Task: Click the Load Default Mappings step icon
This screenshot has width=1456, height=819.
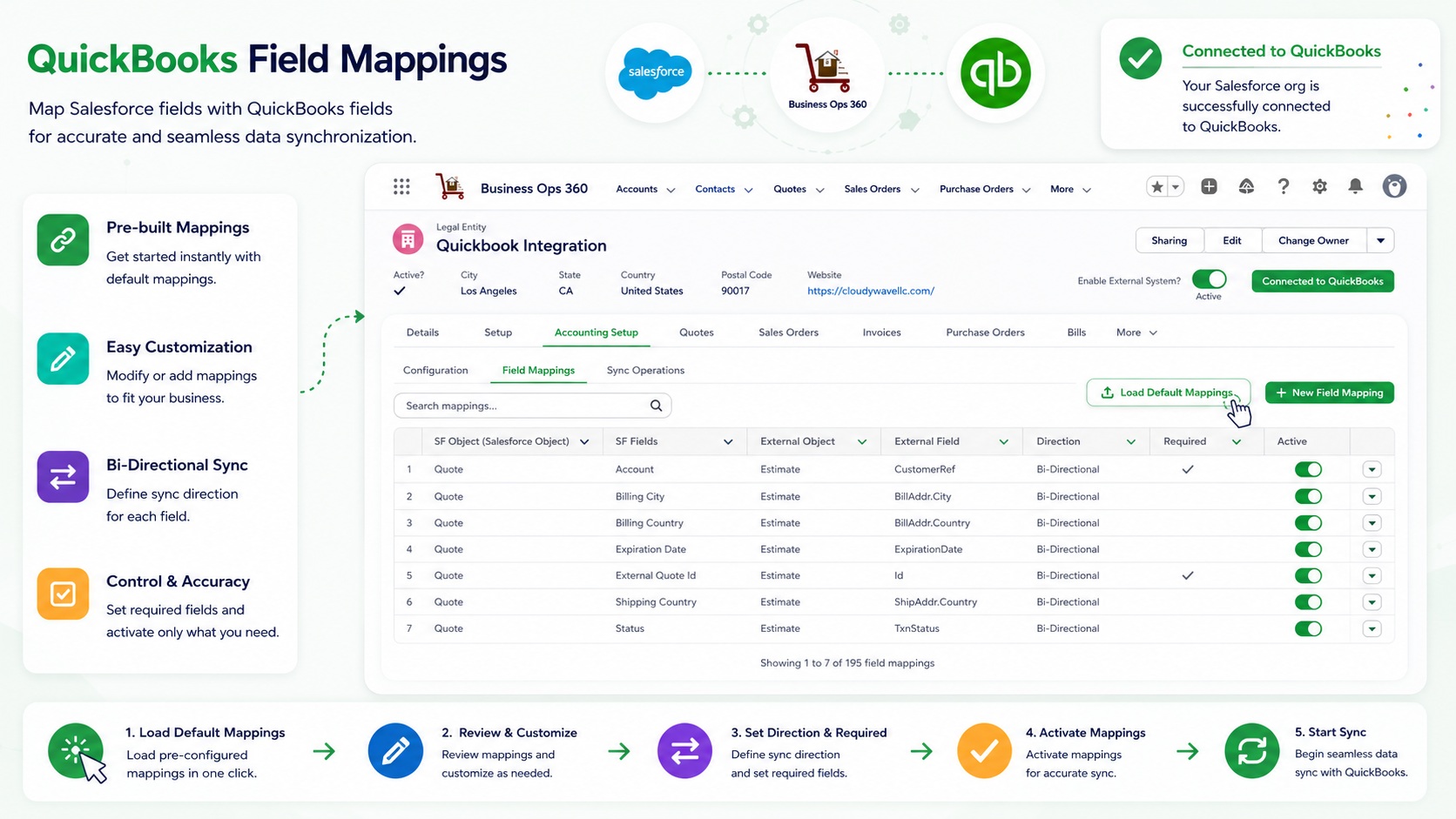Action: point(76,750)
